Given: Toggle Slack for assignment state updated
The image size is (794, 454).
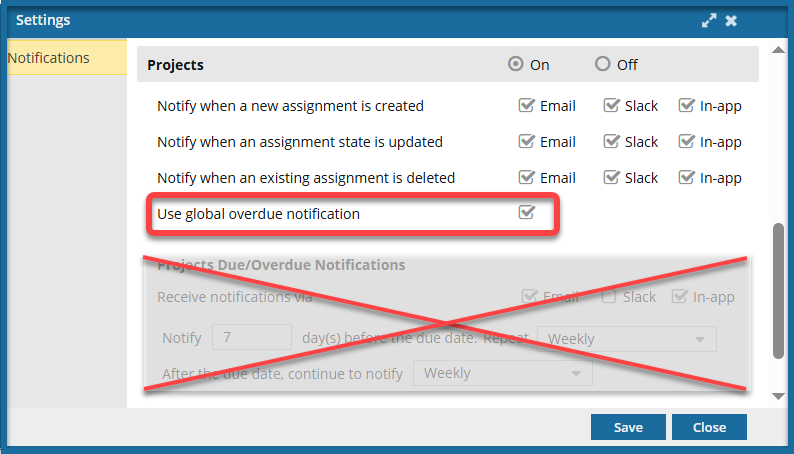Looking at the screenshot, I should (611, 141).
